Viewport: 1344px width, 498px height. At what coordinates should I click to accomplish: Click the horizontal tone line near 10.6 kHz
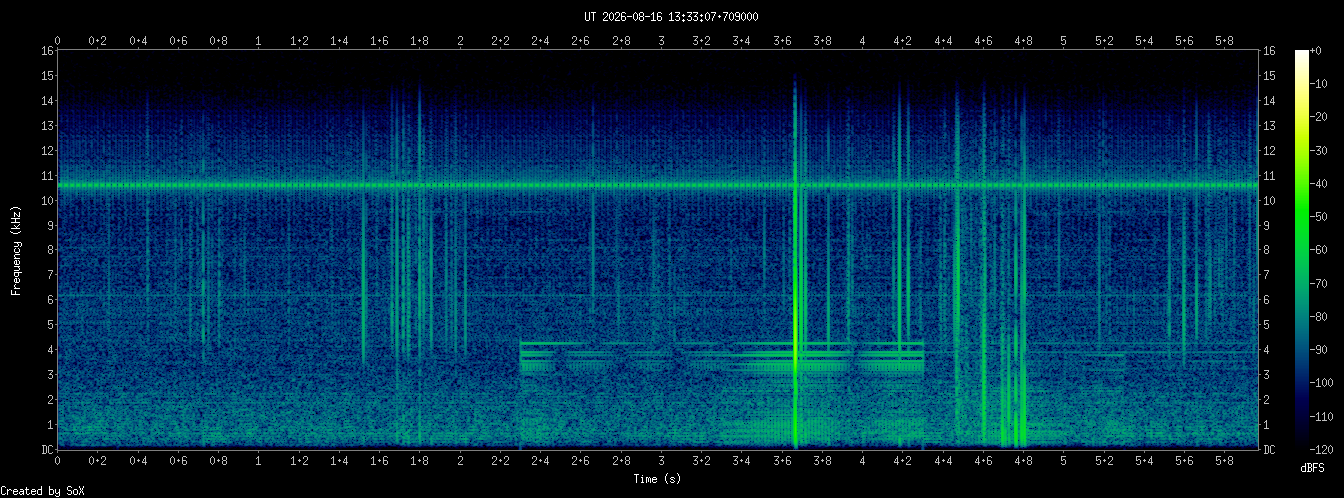tap(657, 185)
